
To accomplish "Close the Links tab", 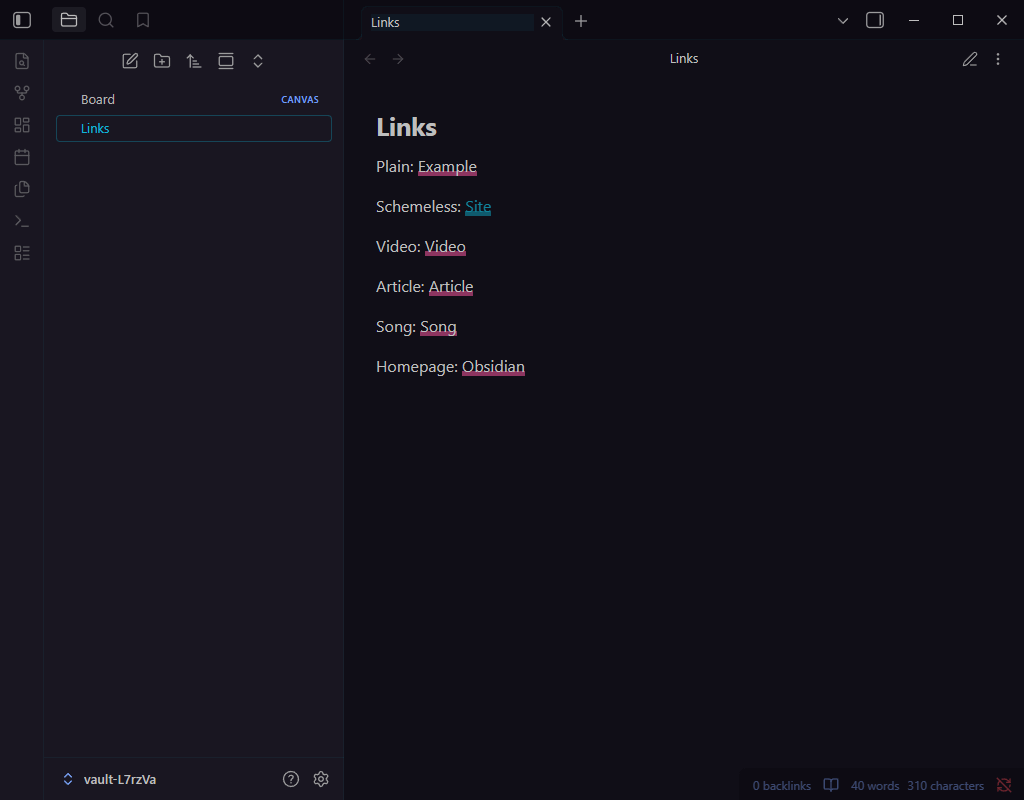I will coord(546,22).
